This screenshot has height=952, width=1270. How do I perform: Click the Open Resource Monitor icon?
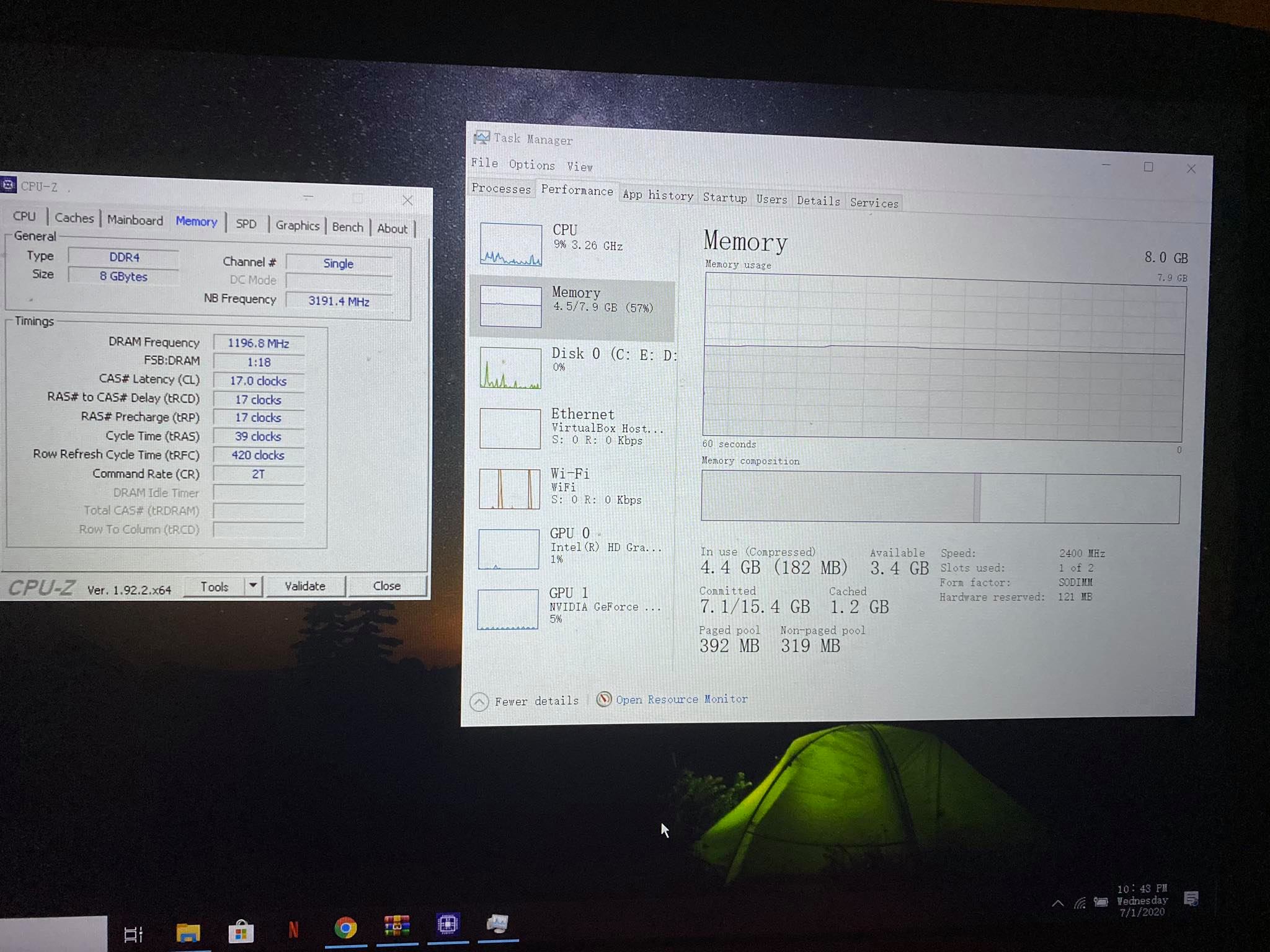pos(603,699)
